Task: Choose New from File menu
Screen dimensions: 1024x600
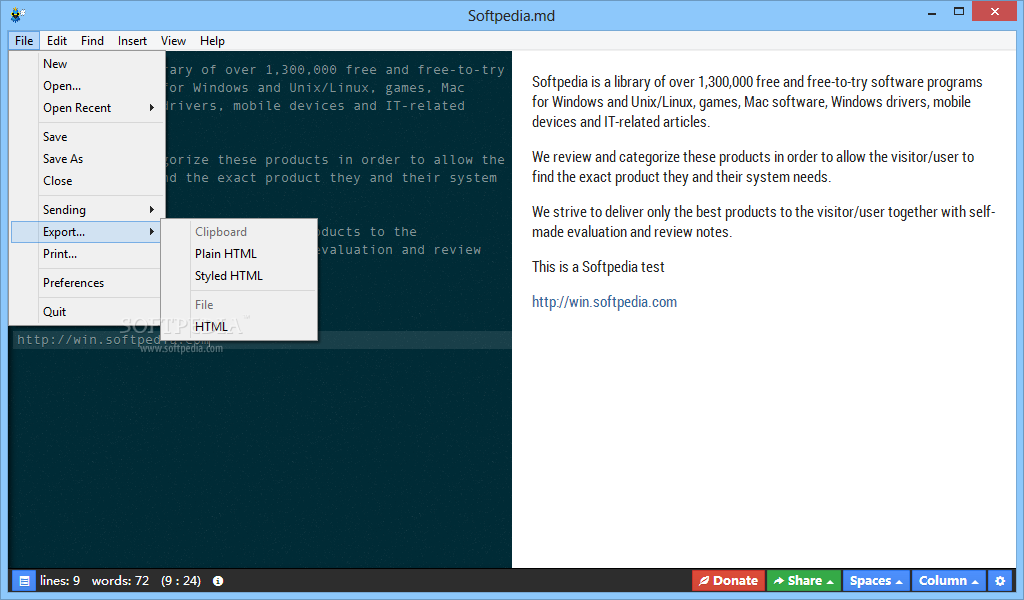Action: (x=86, y=63)
